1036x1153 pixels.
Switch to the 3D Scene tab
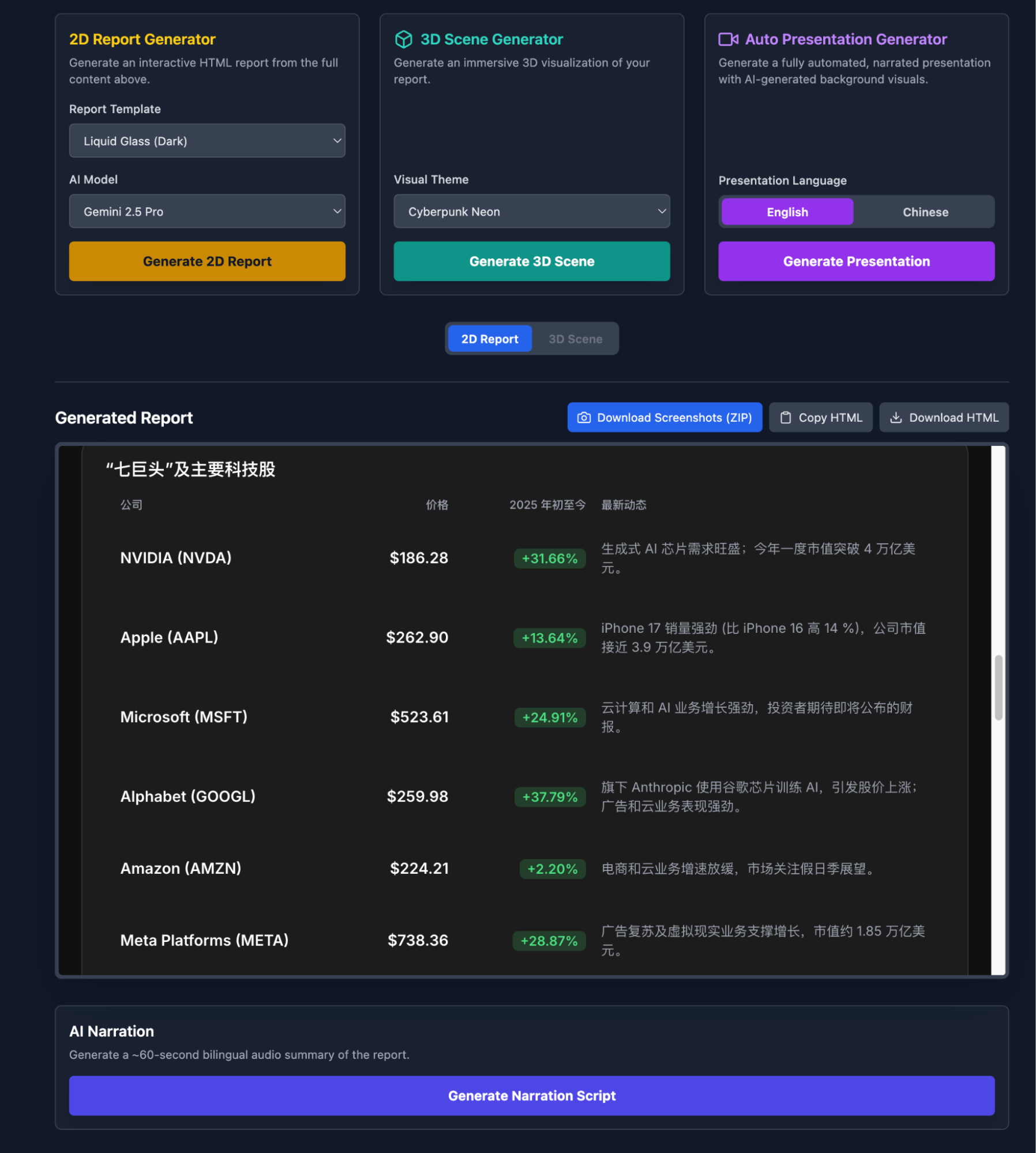click(x=575, y=339)
